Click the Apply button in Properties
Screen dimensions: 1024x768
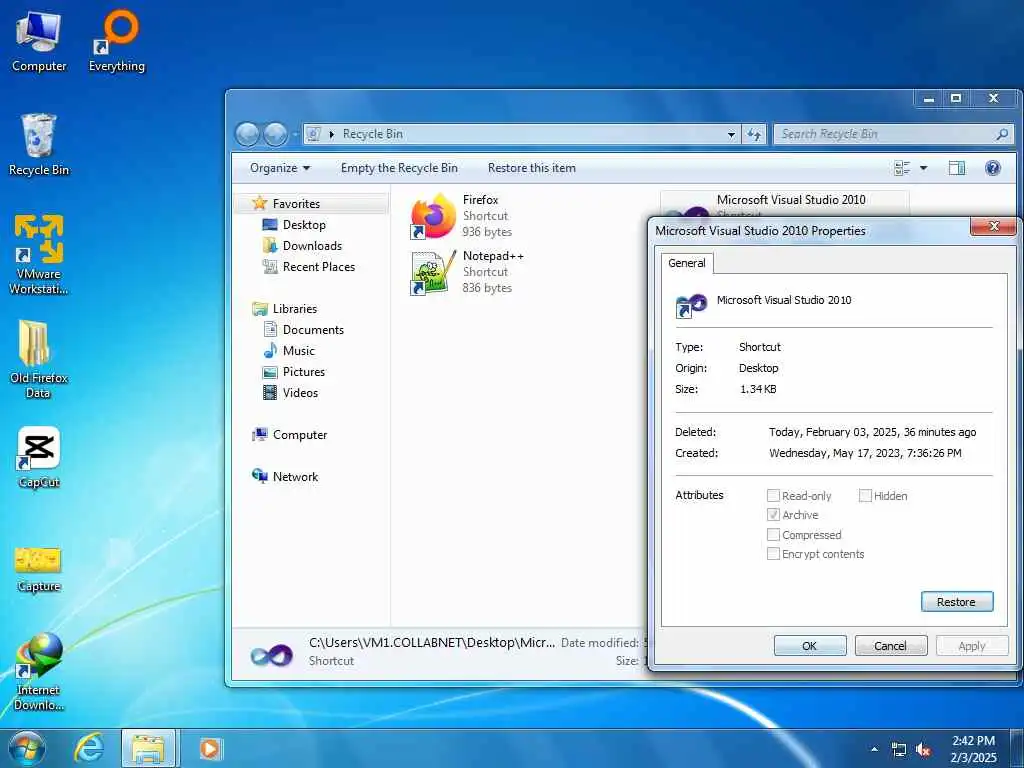click(972, 645)
